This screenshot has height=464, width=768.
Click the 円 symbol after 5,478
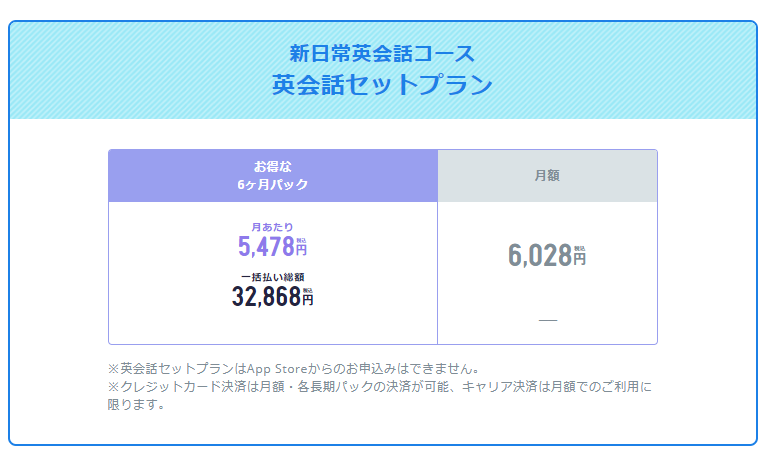301,250
